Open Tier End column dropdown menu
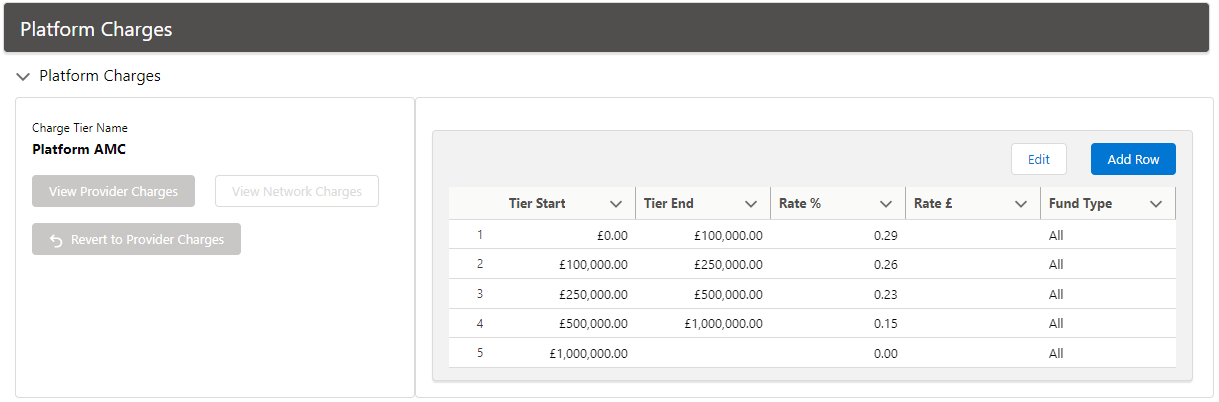The height and width of the screenshot is (402, 1219). [x=751, y=204]
